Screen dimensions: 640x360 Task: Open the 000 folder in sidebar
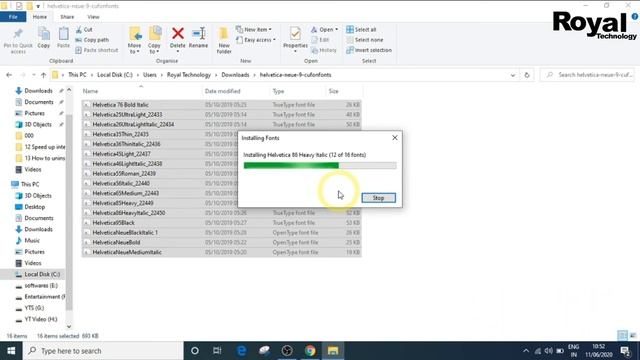pyautogui.click(x=29, y=136)
